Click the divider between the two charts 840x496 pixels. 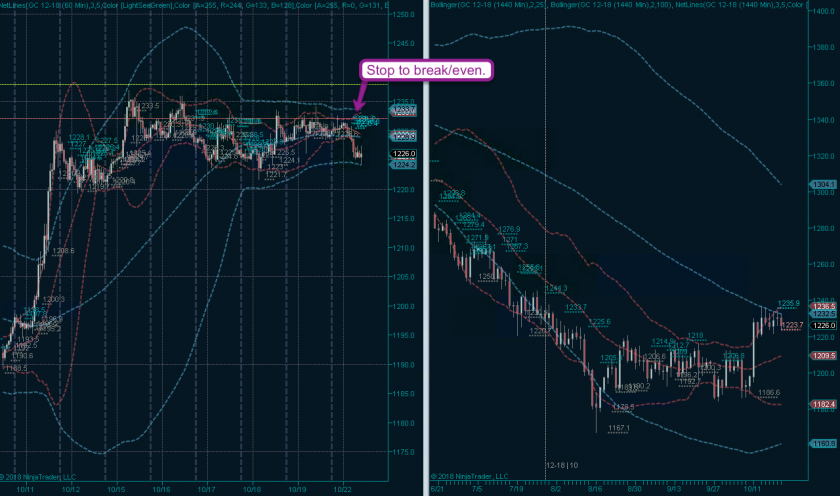[x=425, y=300]
